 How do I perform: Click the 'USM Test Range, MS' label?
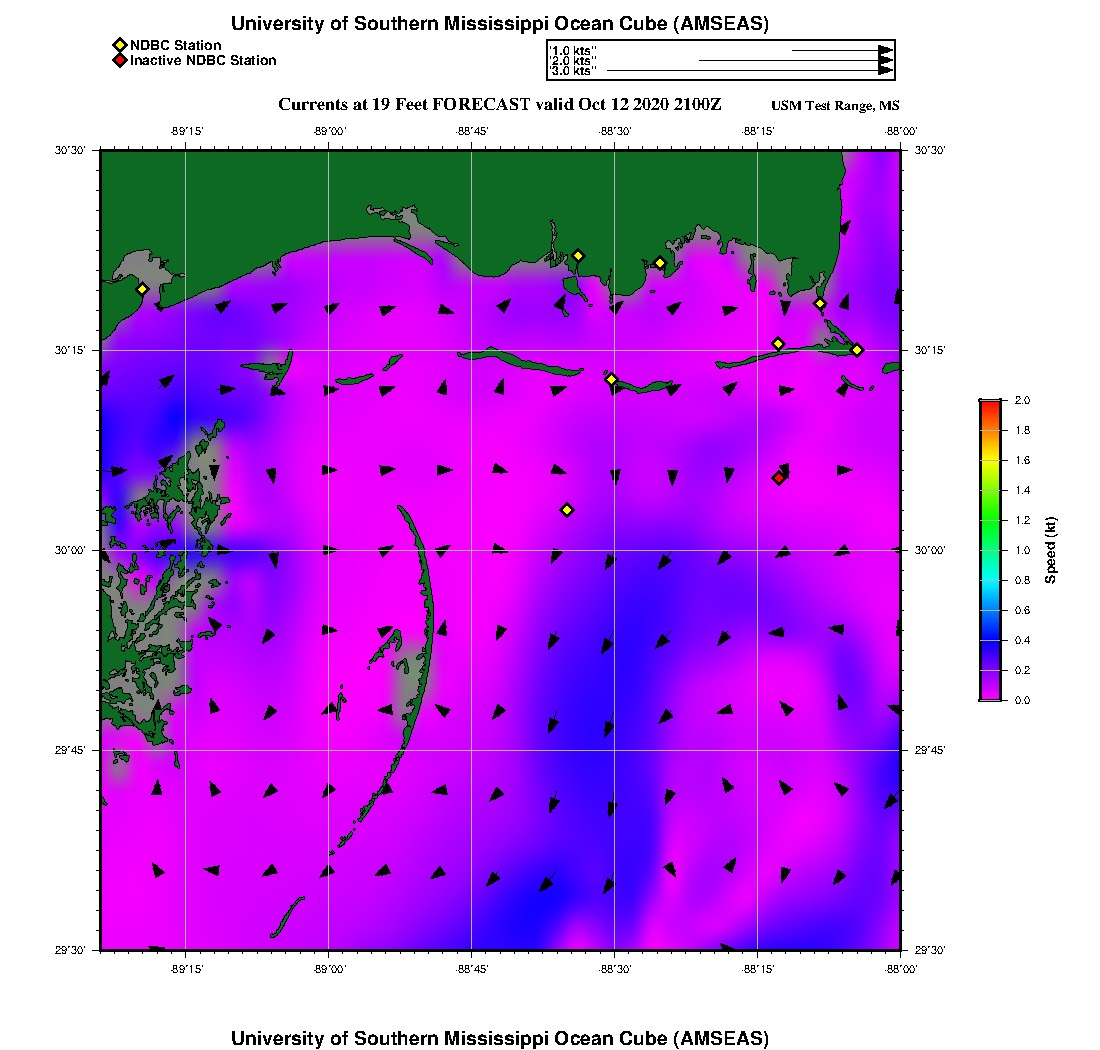(835, 106)
